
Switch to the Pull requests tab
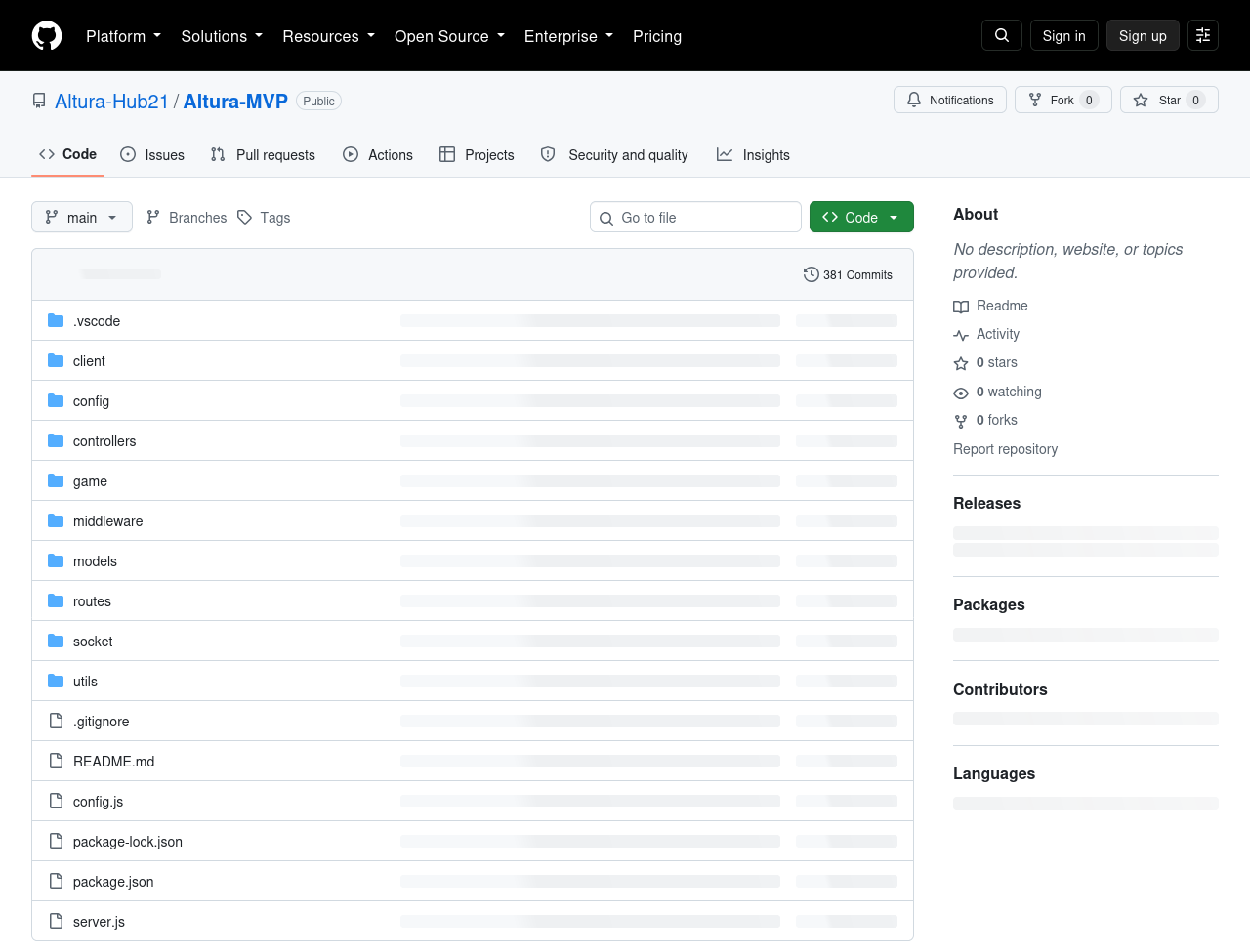pos(263,154)
